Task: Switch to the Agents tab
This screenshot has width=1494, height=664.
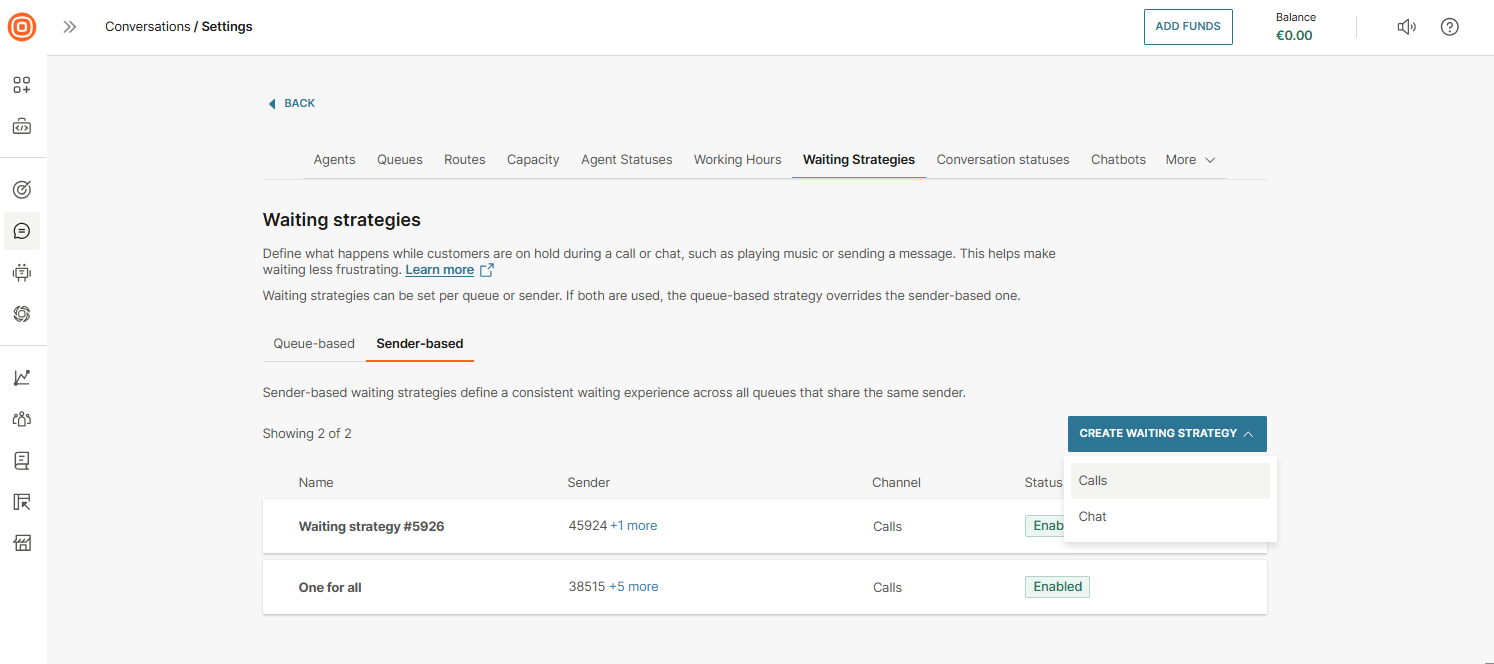Action: [x=334, y=160]
